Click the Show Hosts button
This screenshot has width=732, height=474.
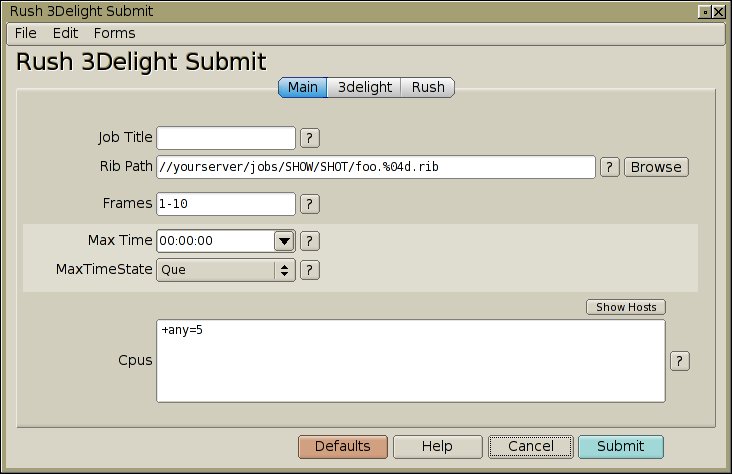pos(626,307)
